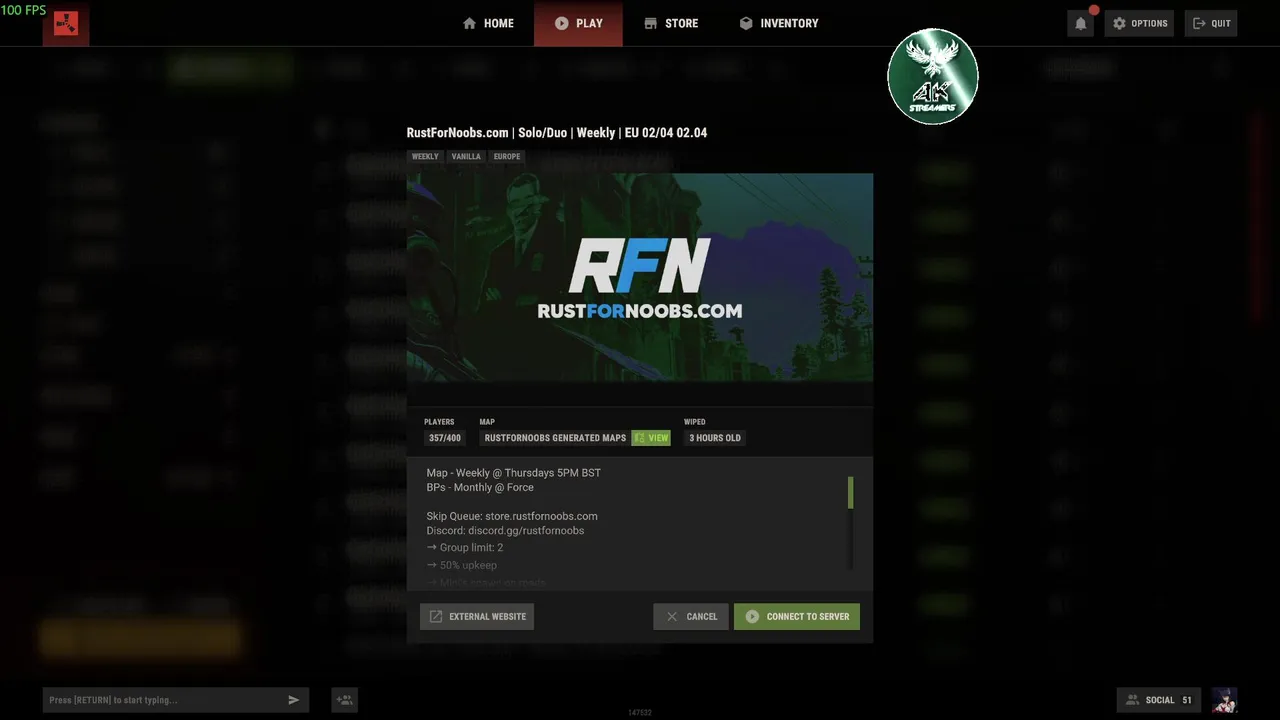Click the WEEKLY server tag

tap(425, 157)
